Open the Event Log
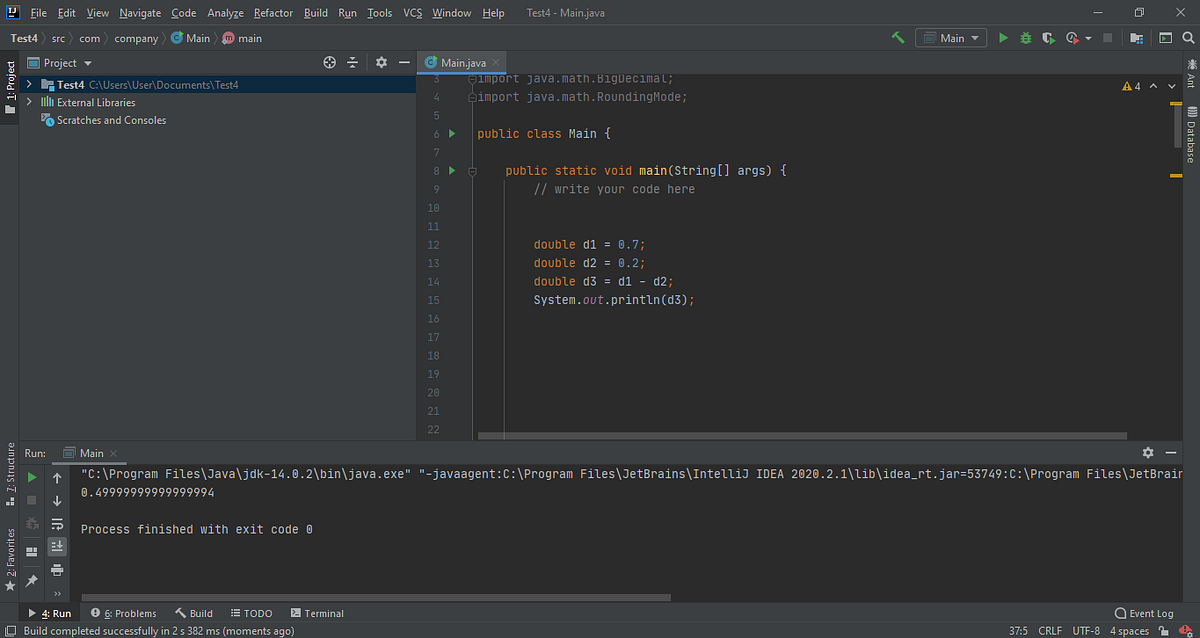This screenshot has width=1200, height=638. pos(1144,613)
